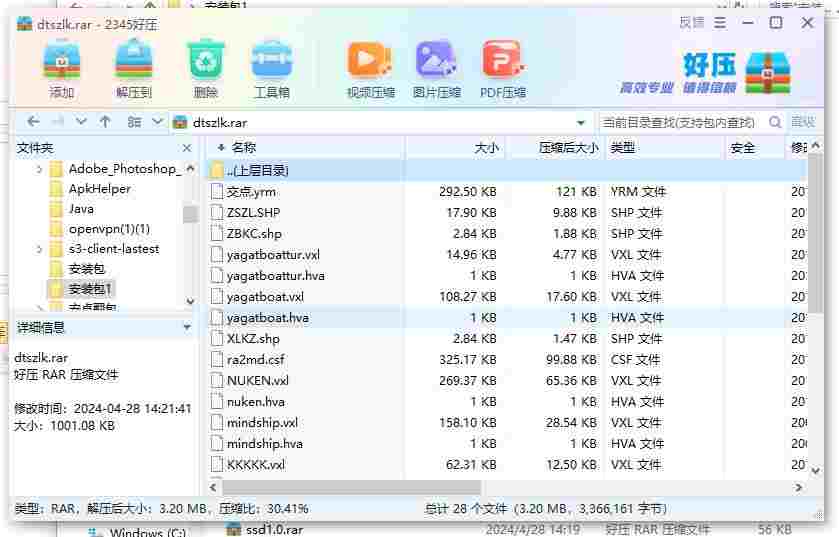Click the 添加 (Add) toolbar icon
This screenshot has height=537, width=839.
pos(62,61)
